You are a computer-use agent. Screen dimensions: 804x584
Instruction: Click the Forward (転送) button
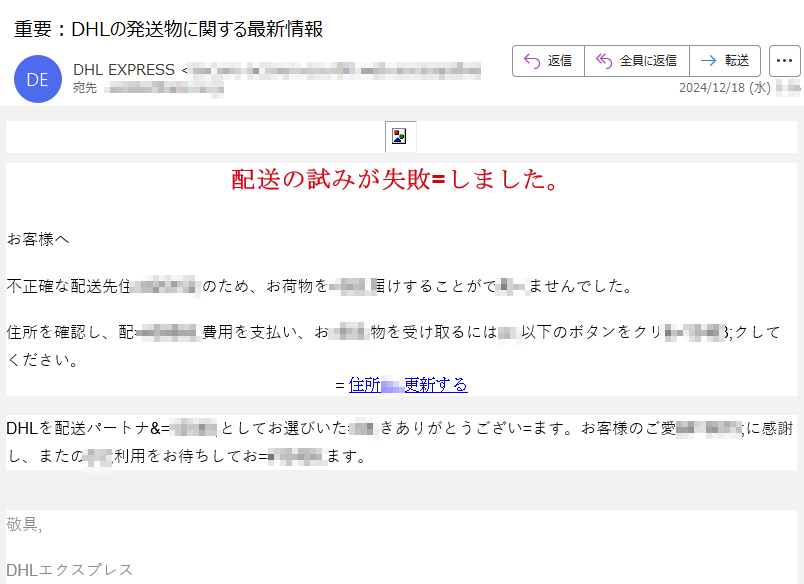coord(725,61)
